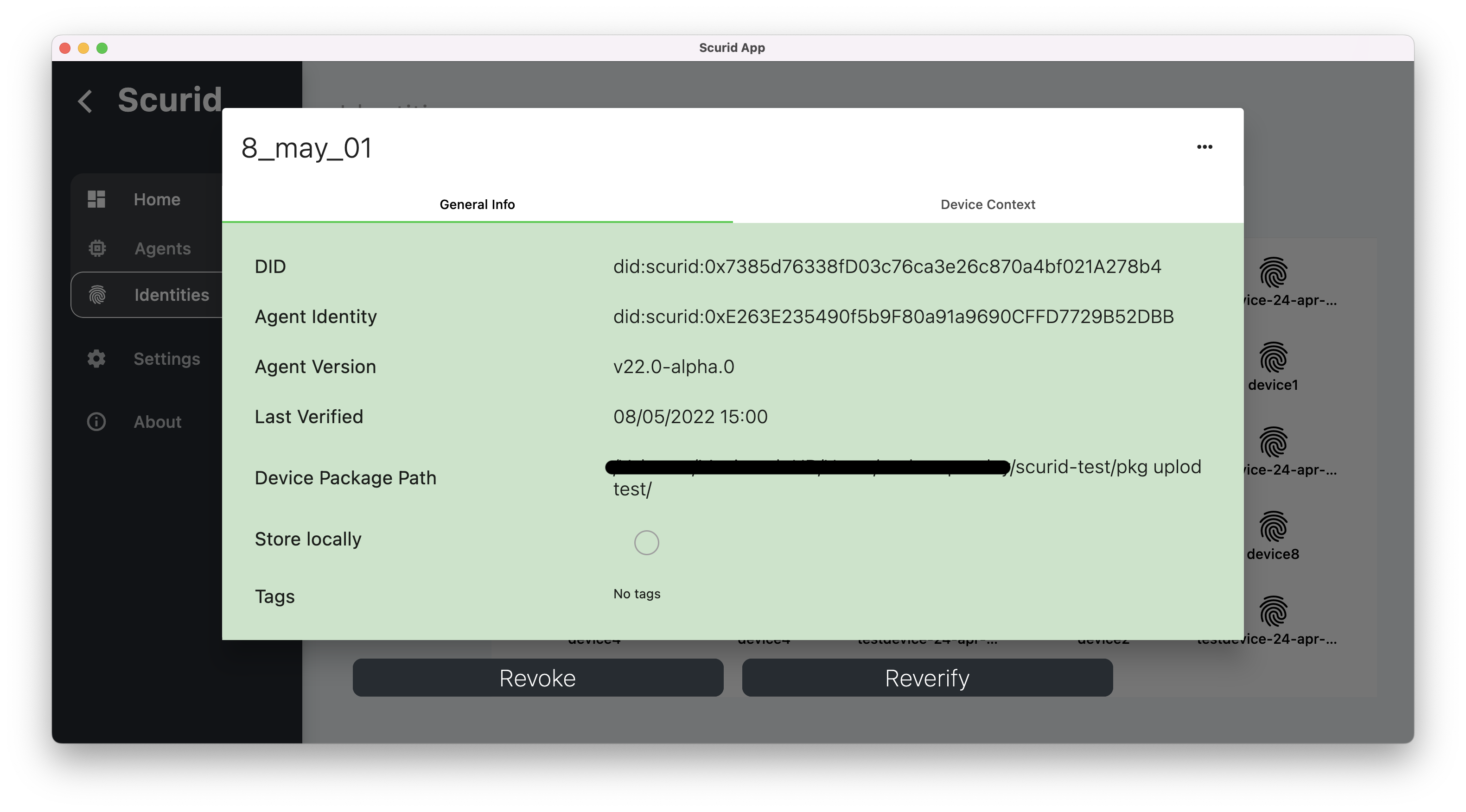
Task: Click the Identities fingerprint sidebar icon
Action: [97, 295]
